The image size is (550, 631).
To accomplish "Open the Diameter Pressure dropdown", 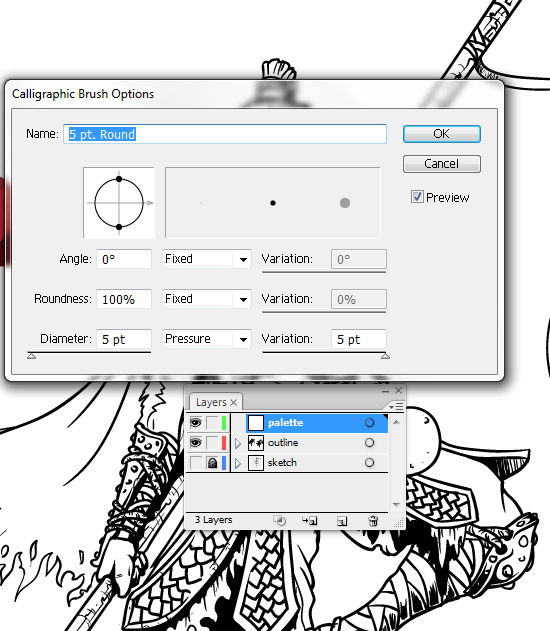I will (x=207, y=339).
